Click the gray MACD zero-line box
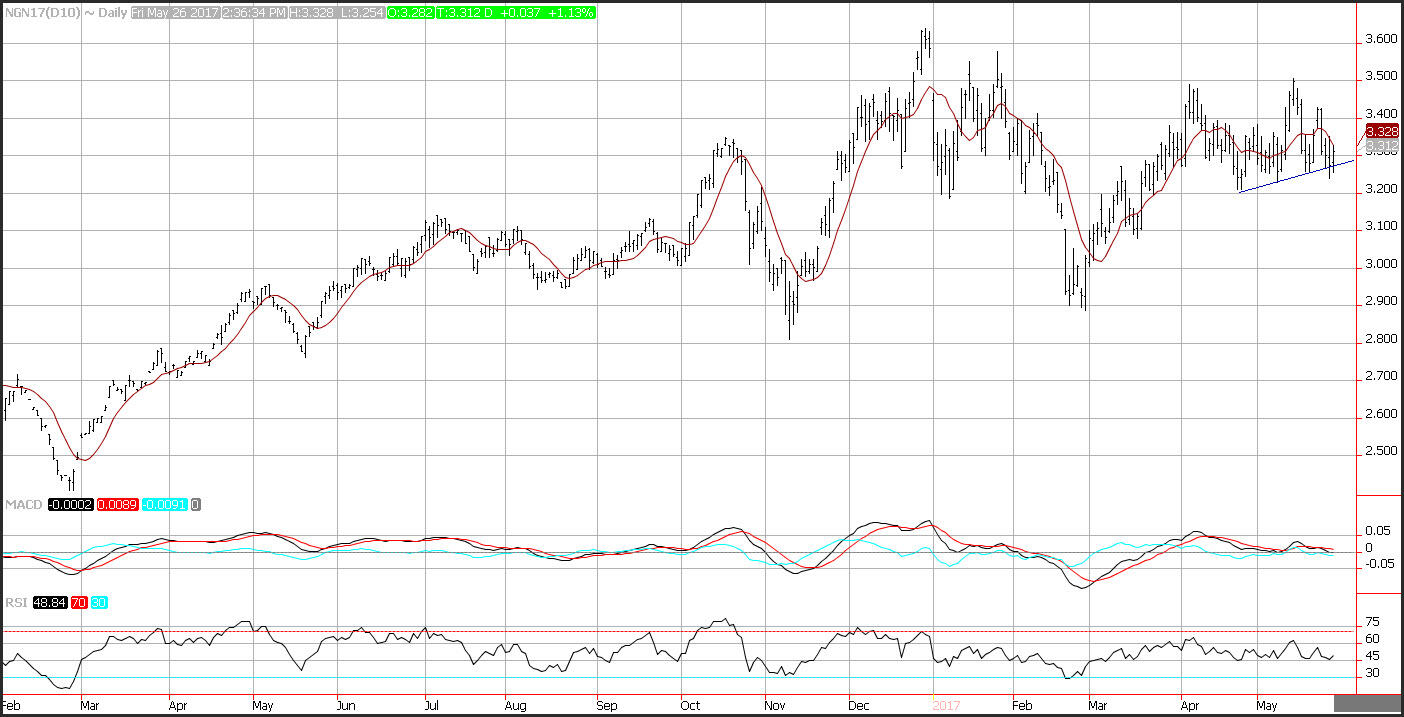1404x717 pixels. coord(196,505)
